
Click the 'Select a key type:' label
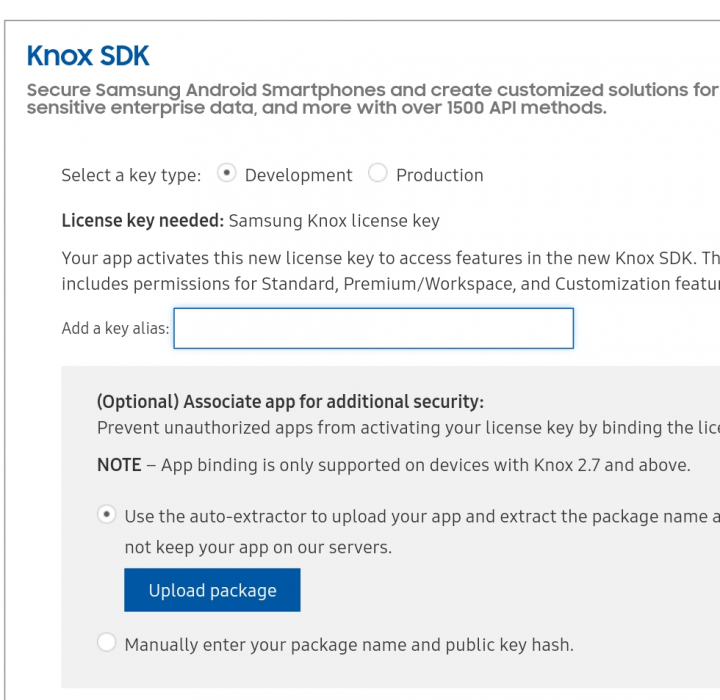tap(131, 175)
